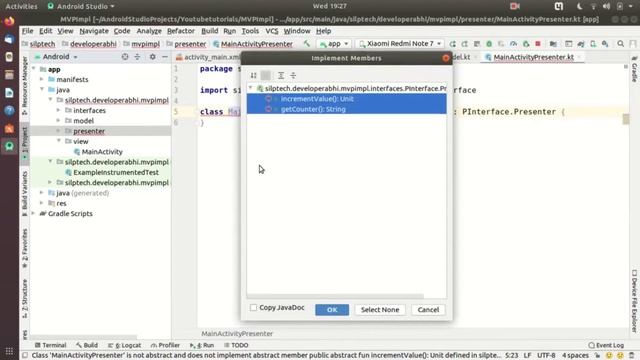This screenshot has height=360, width=640.
Task: Toggle the Copy JavaDoc checkbox
Action: click(x=253, y=307)
